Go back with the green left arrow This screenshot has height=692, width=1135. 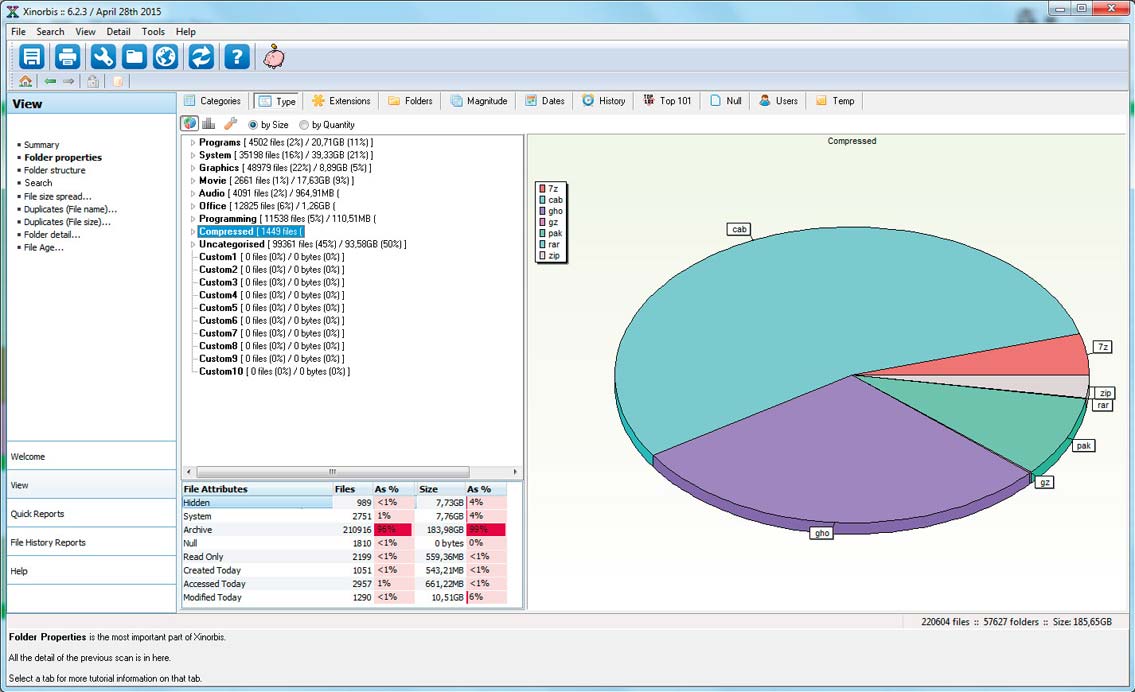pyautogui.click(x=50, y=81)
